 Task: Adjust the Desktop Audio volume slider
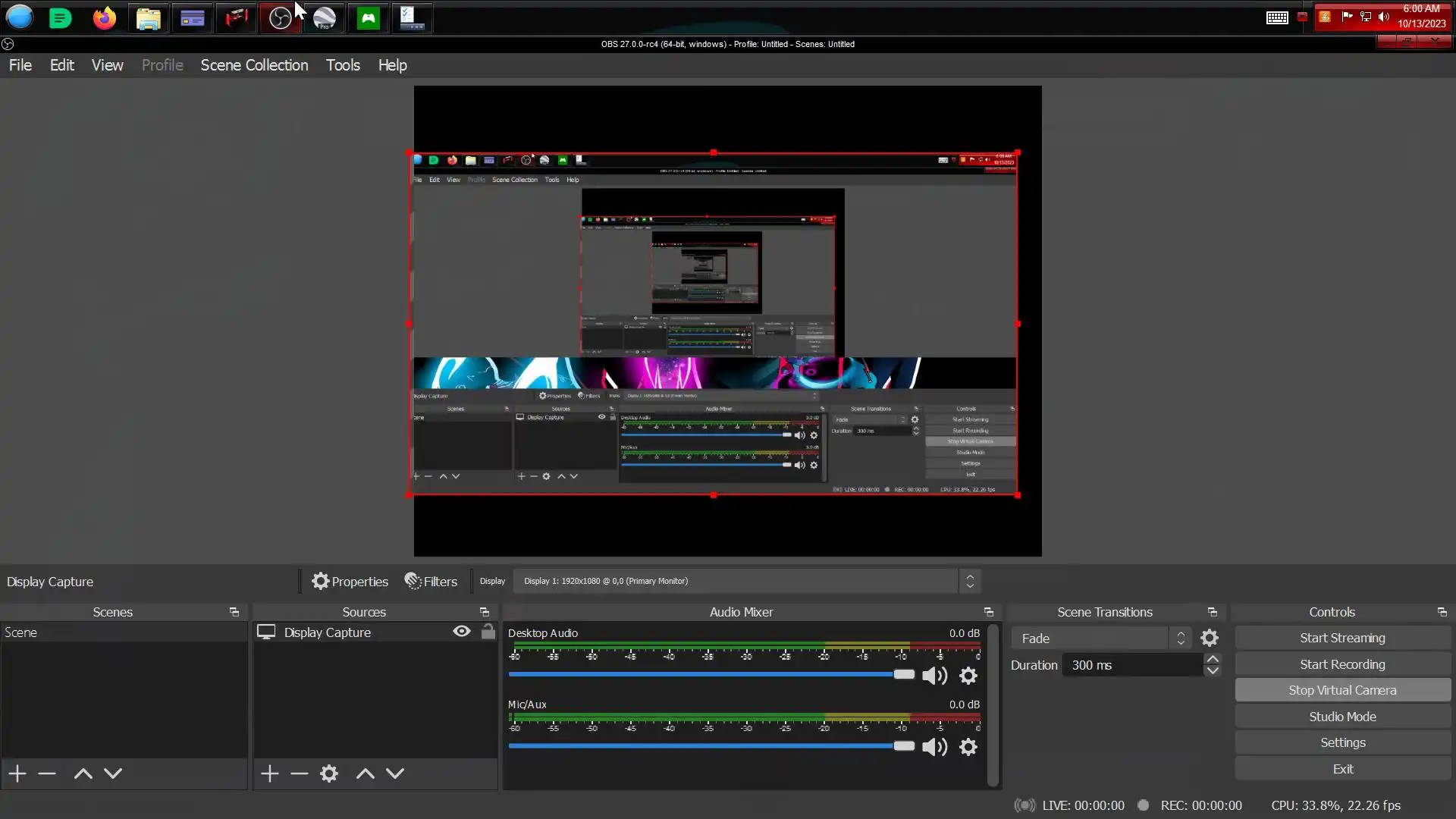903,674
